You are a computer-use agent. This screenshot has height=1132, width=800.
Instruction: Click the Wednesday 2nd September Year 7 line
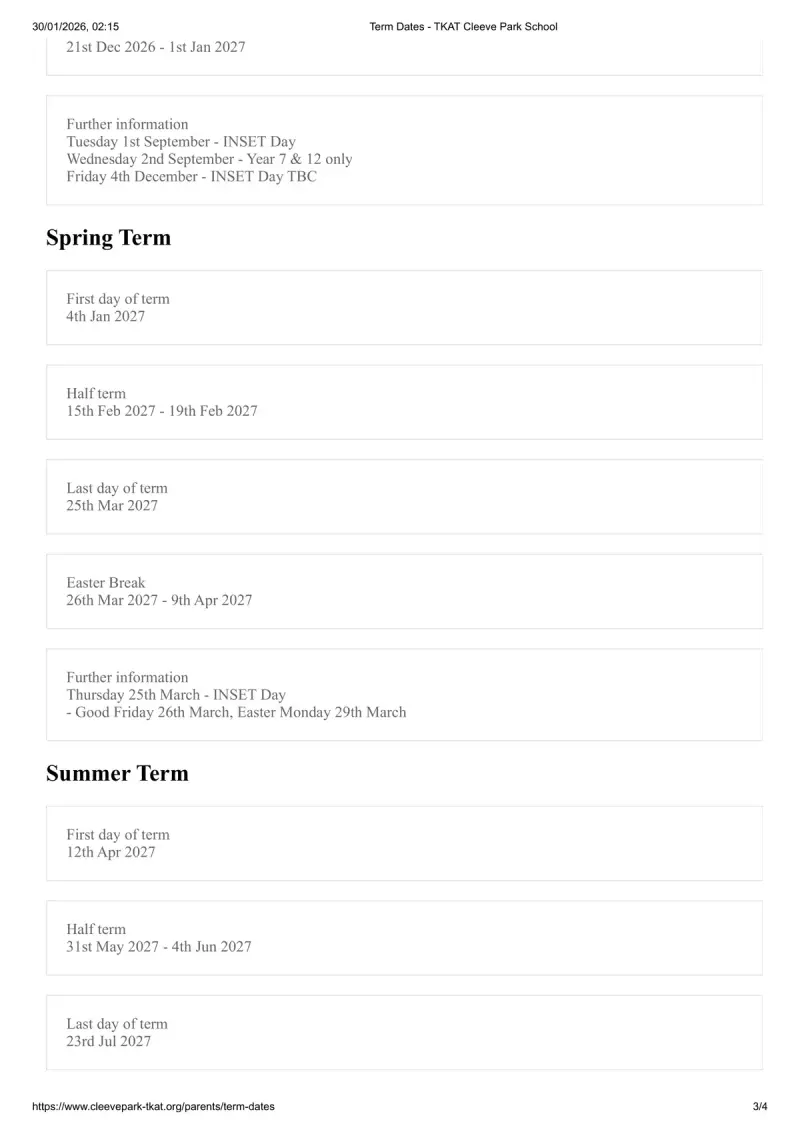click(x=209, y=159)
